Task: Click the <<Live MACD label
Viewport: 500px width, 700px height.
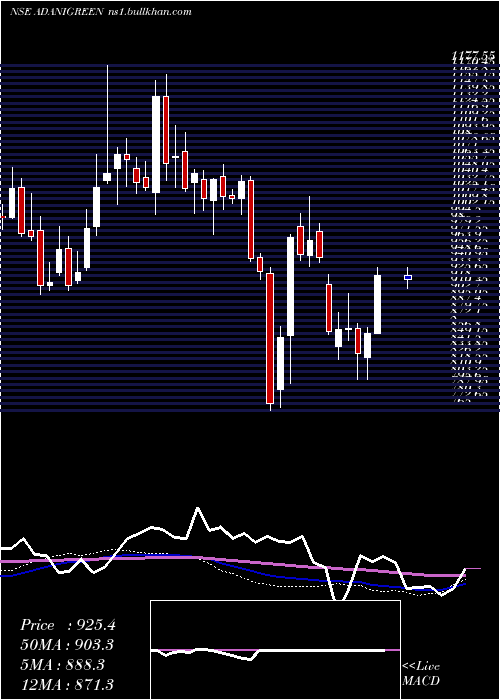Action: (421, 674)
